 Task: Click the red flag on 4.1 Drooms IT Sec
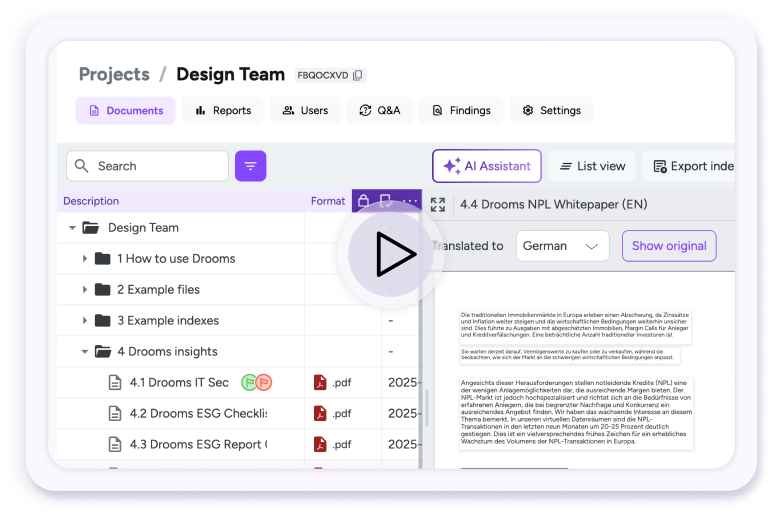pos(263,382)
